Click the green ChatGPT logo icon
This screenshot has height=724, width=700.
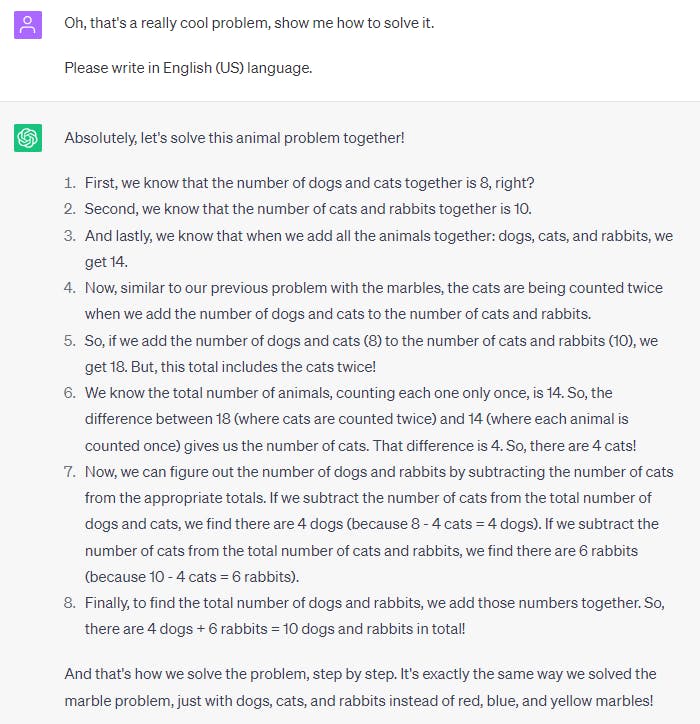click(x=27, y=138)
